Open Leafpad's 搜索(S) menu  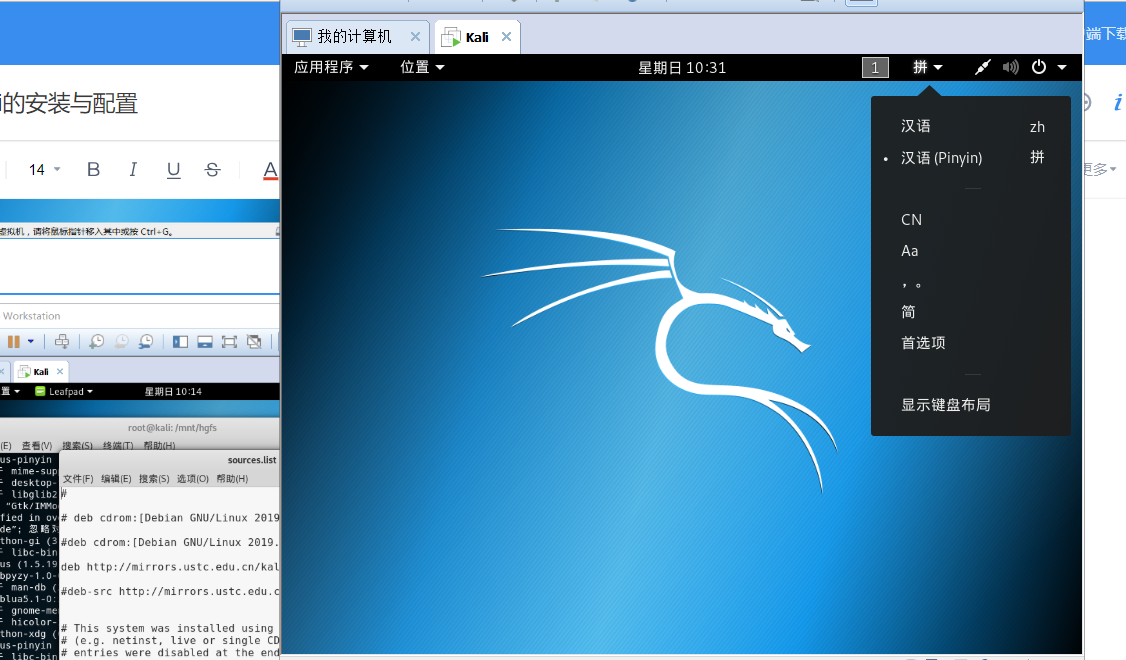click(154, 478)
